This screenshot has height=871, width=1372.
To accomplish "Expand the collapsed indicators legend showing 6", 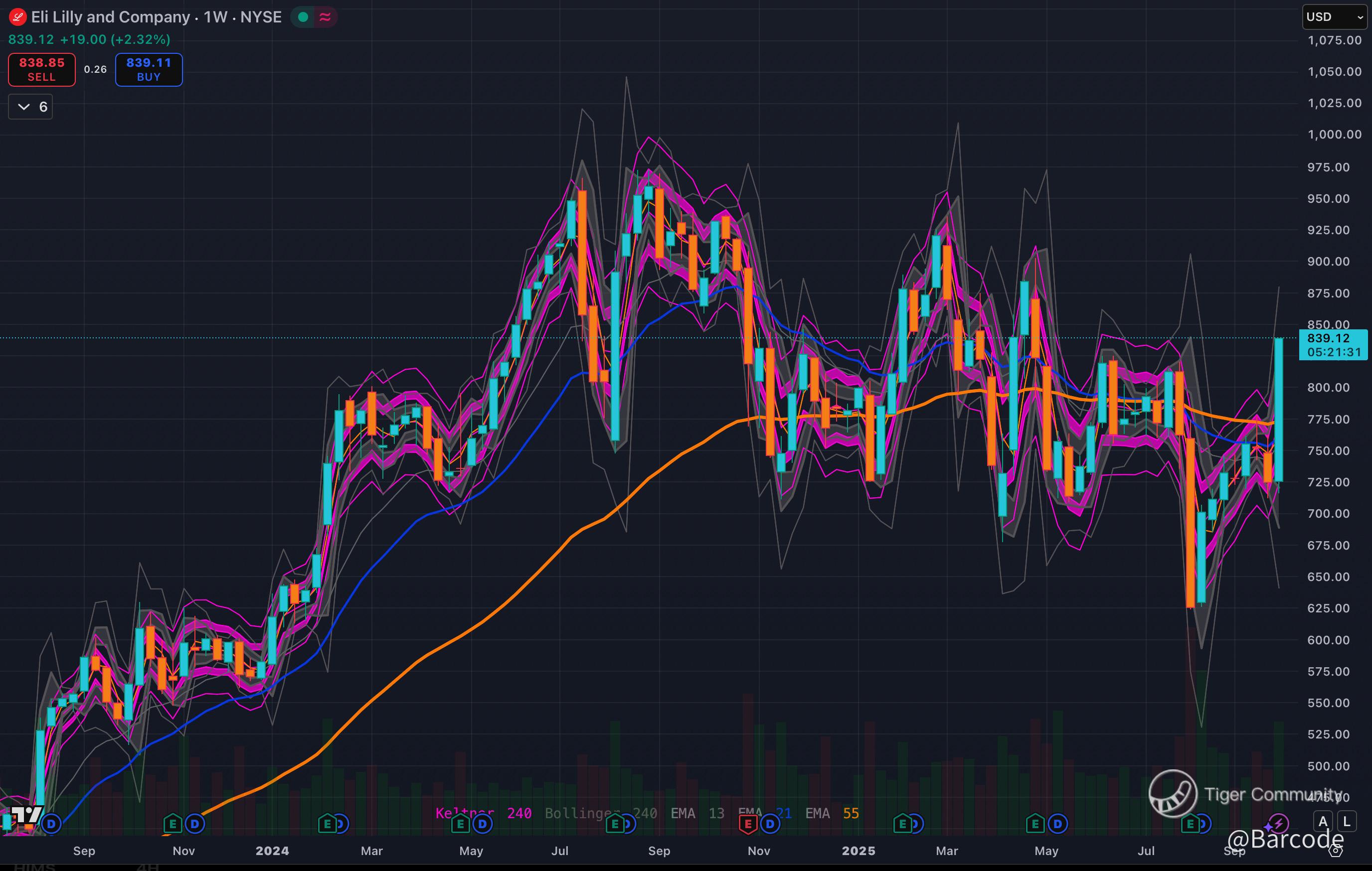I will [31, 107].
